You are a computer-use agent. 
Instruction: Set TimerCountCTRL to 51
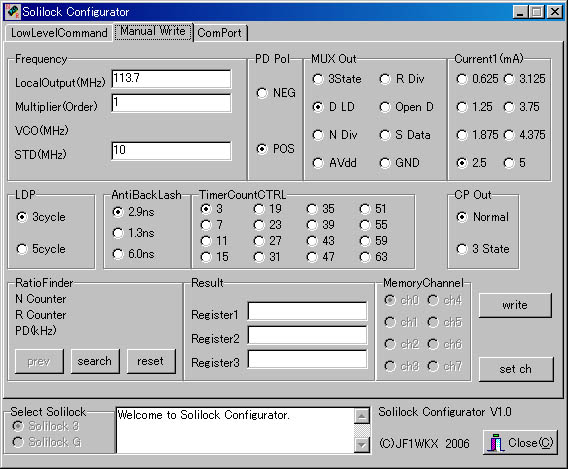coord(373,209)
